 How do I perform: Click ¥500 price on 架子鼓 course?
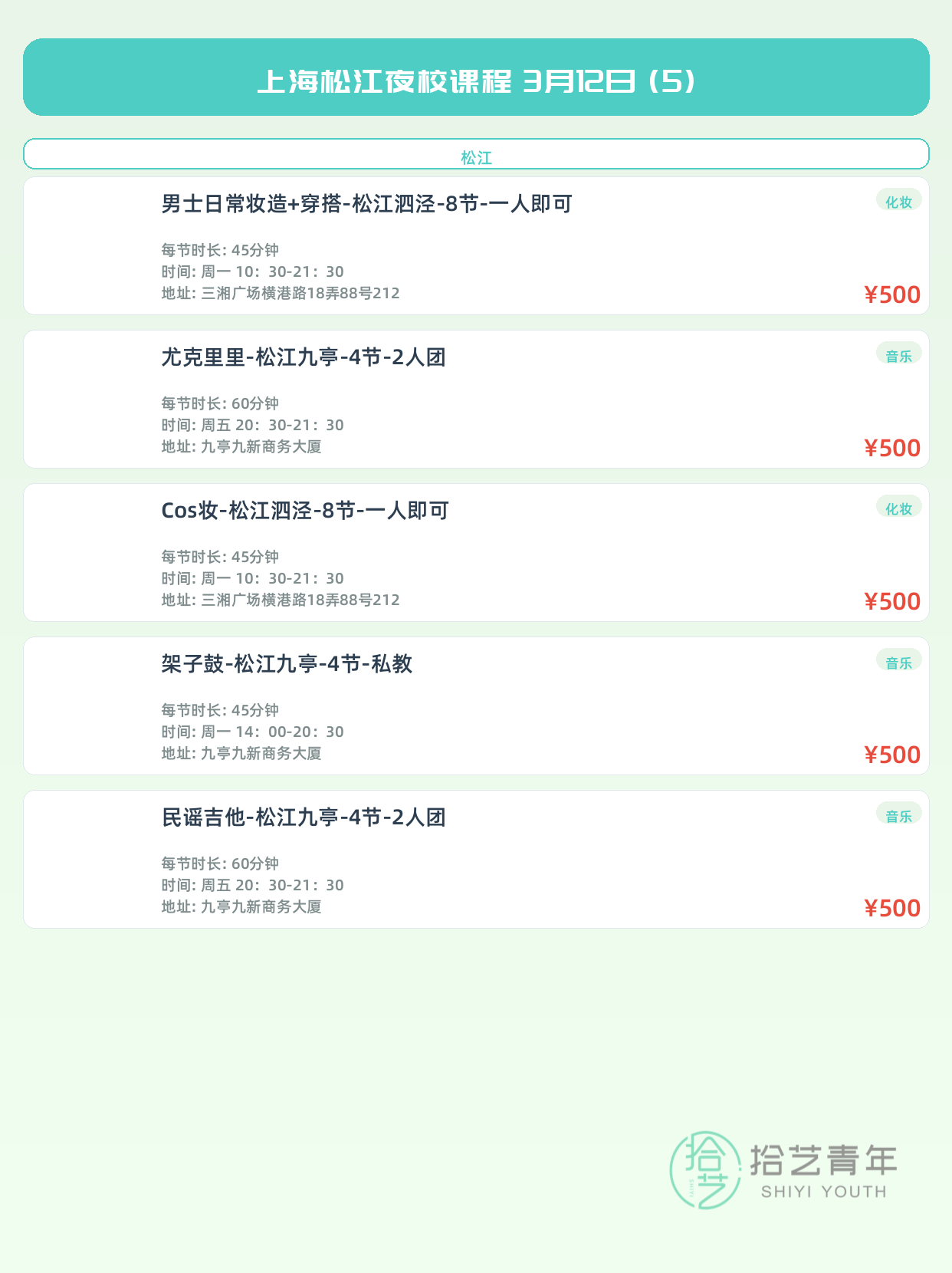tap(892, 755)
